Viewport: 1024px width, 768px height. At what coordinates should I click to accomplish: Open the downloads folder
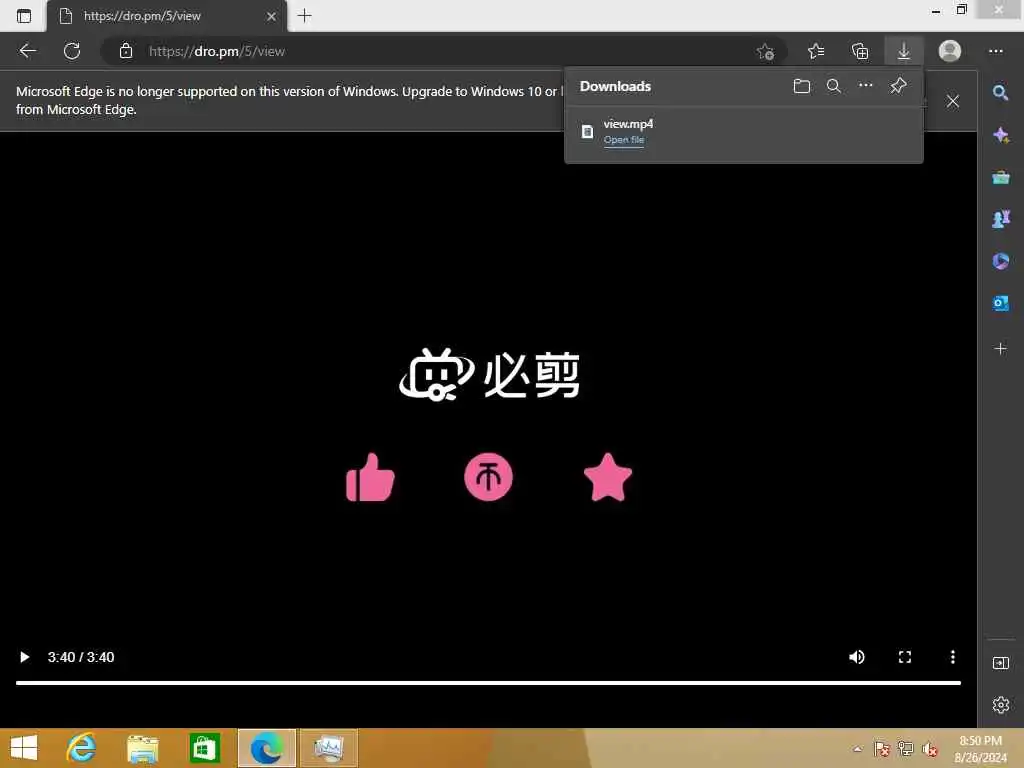(802, 86)
